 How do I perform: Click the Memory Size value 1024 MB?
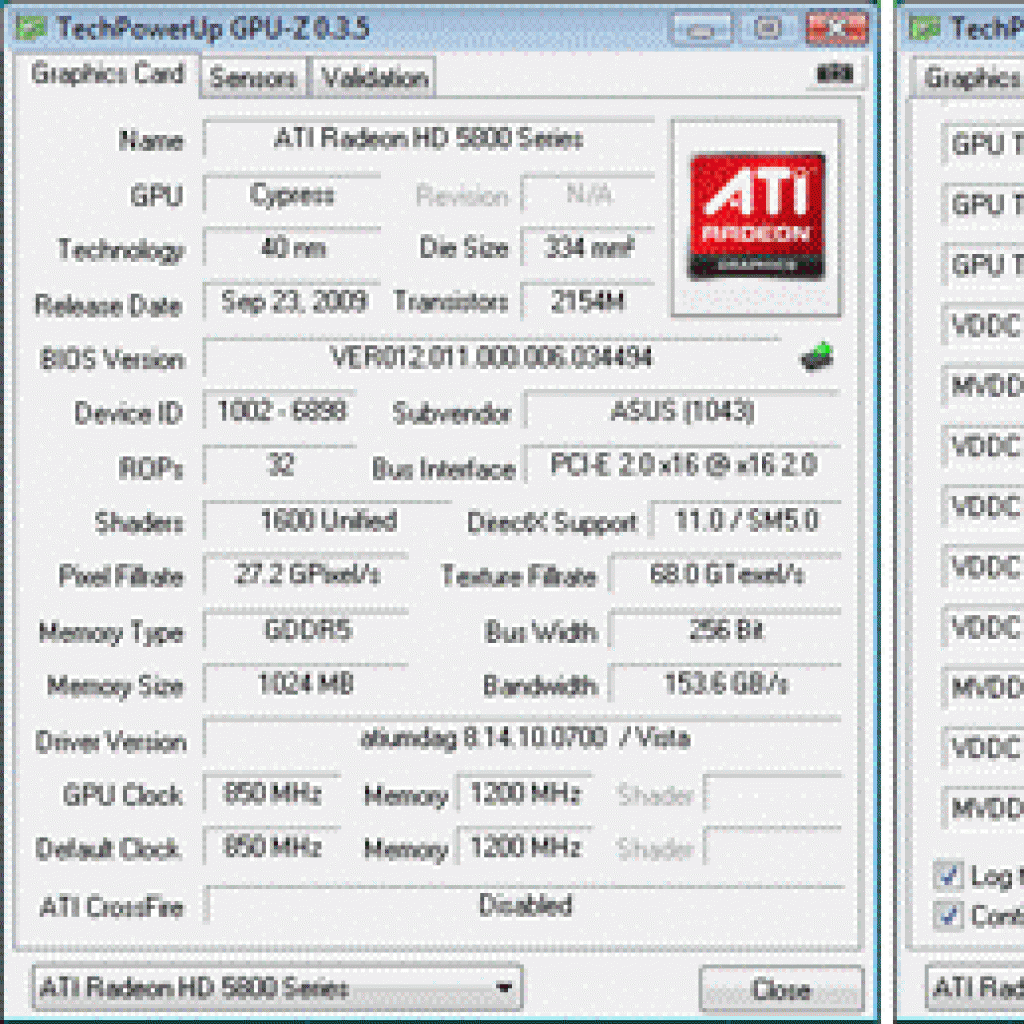point(306,684)
